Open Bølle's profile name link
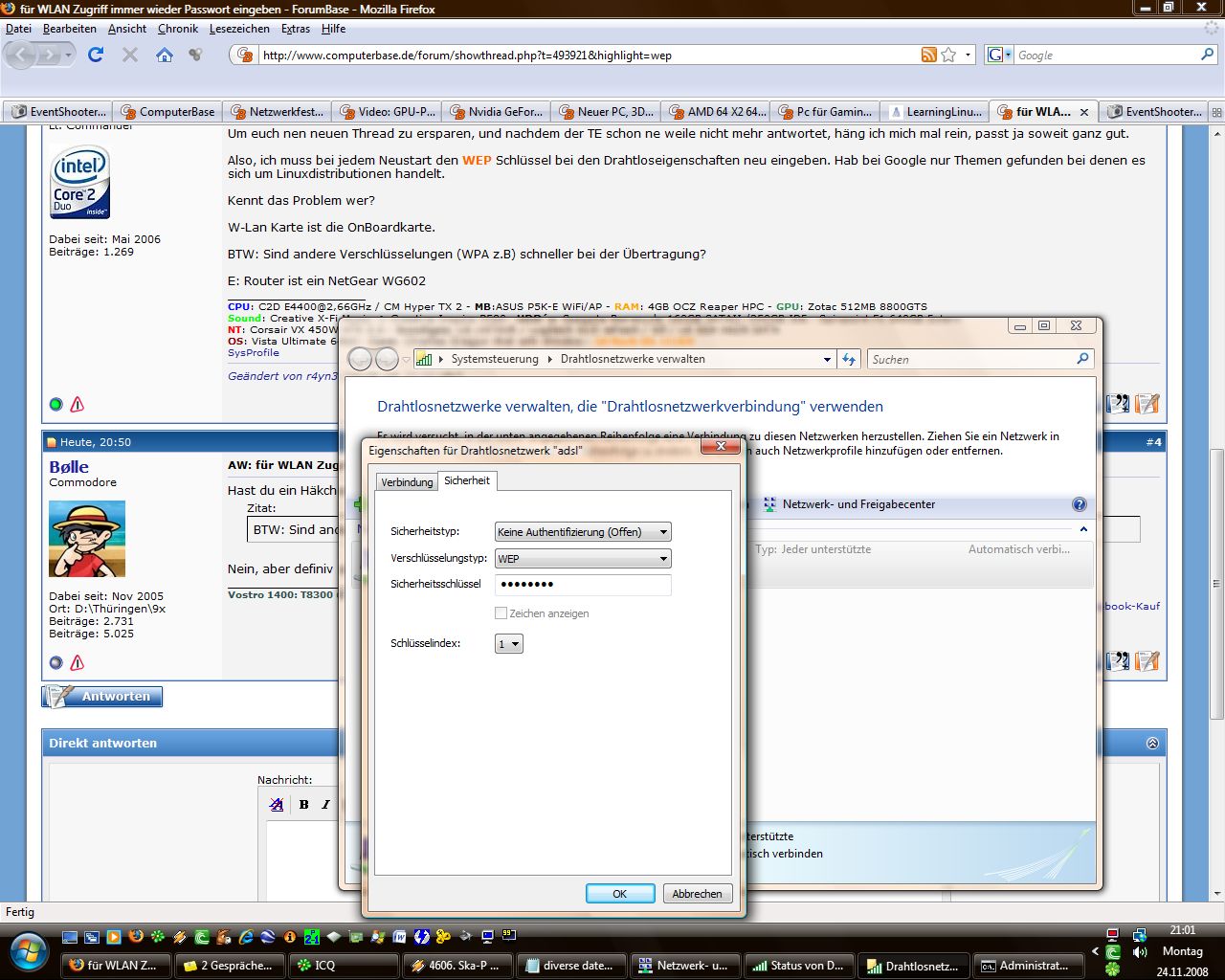This screenshot has width=1225, height=980. tap(69, 467)
